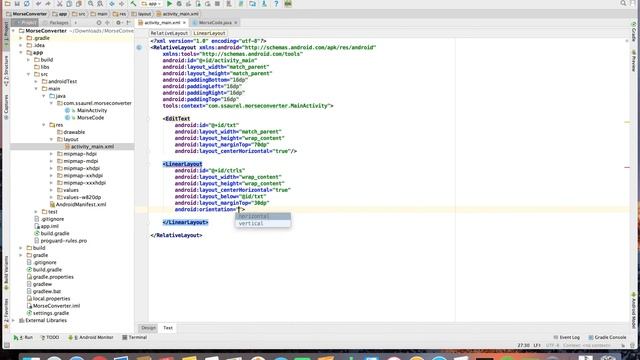Viewport: 640px width, 360px height.
Task: Click the Back navigation arrow icon
Action: 112,3
